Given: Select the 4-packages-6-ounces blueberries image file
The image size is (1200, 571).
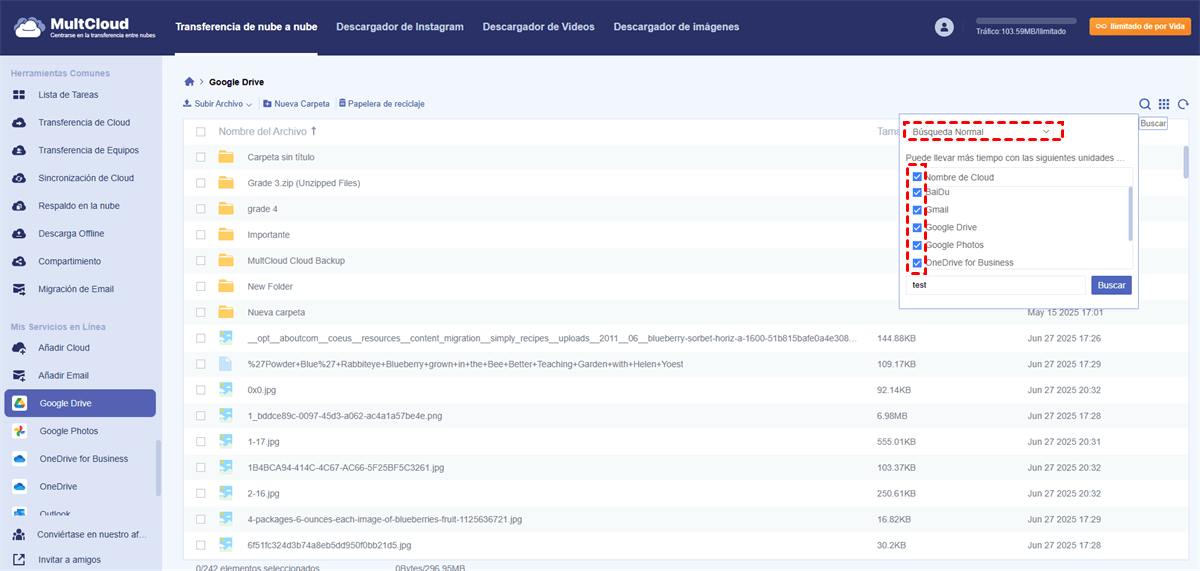Looking at the screenshot, I should [x=385, y=519].
